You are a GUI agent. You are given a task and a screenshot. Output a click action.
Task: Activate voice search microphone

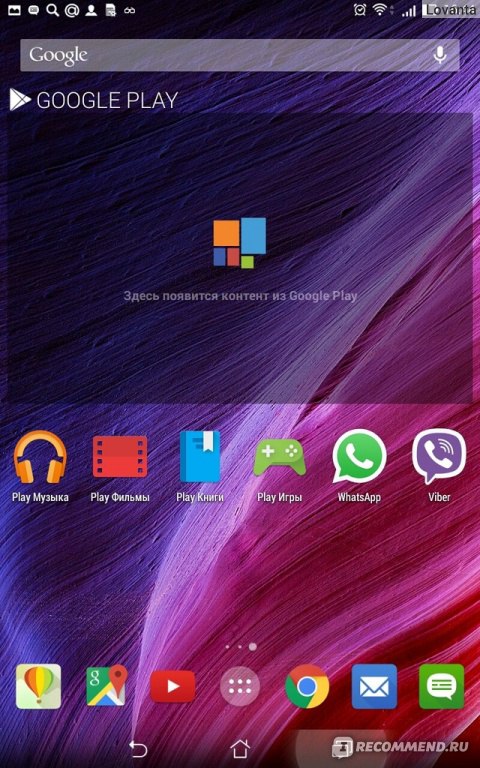pos(440,55)
